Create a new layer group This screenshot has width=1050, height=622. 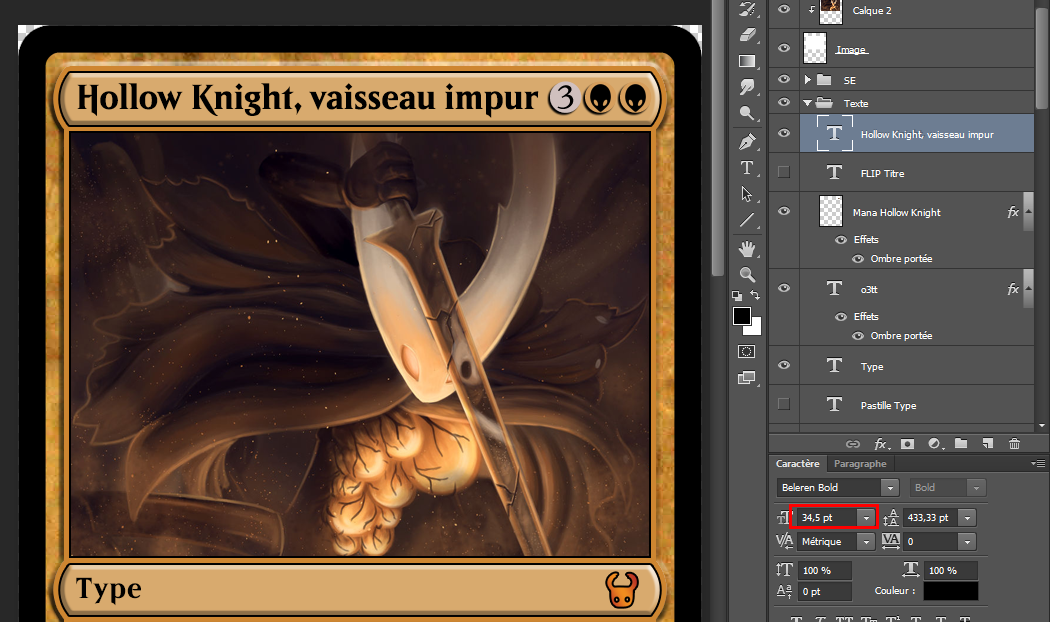click(961, 443)
